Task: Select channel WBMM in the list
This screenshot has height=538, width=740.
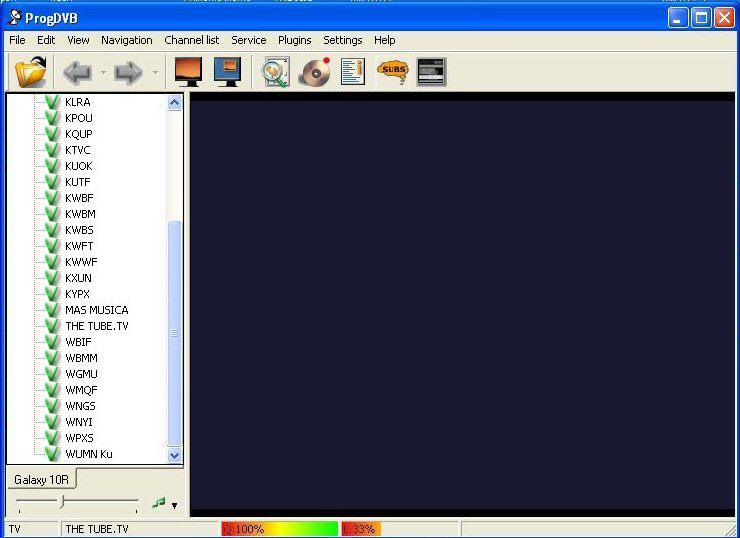Action: (81, 358)
